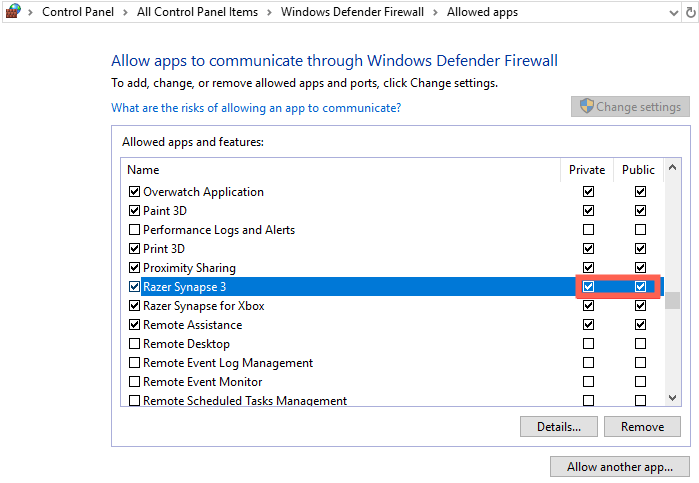Click the list scrollbar down arrow

point(673,397)
